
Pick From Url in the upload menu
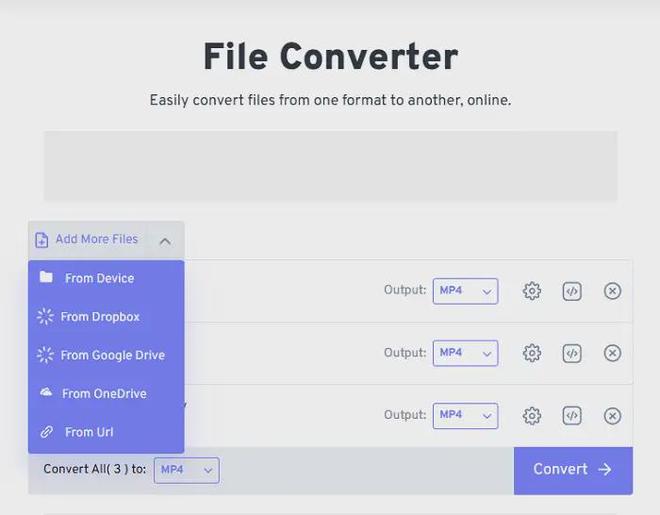click(x=89, y=432)
